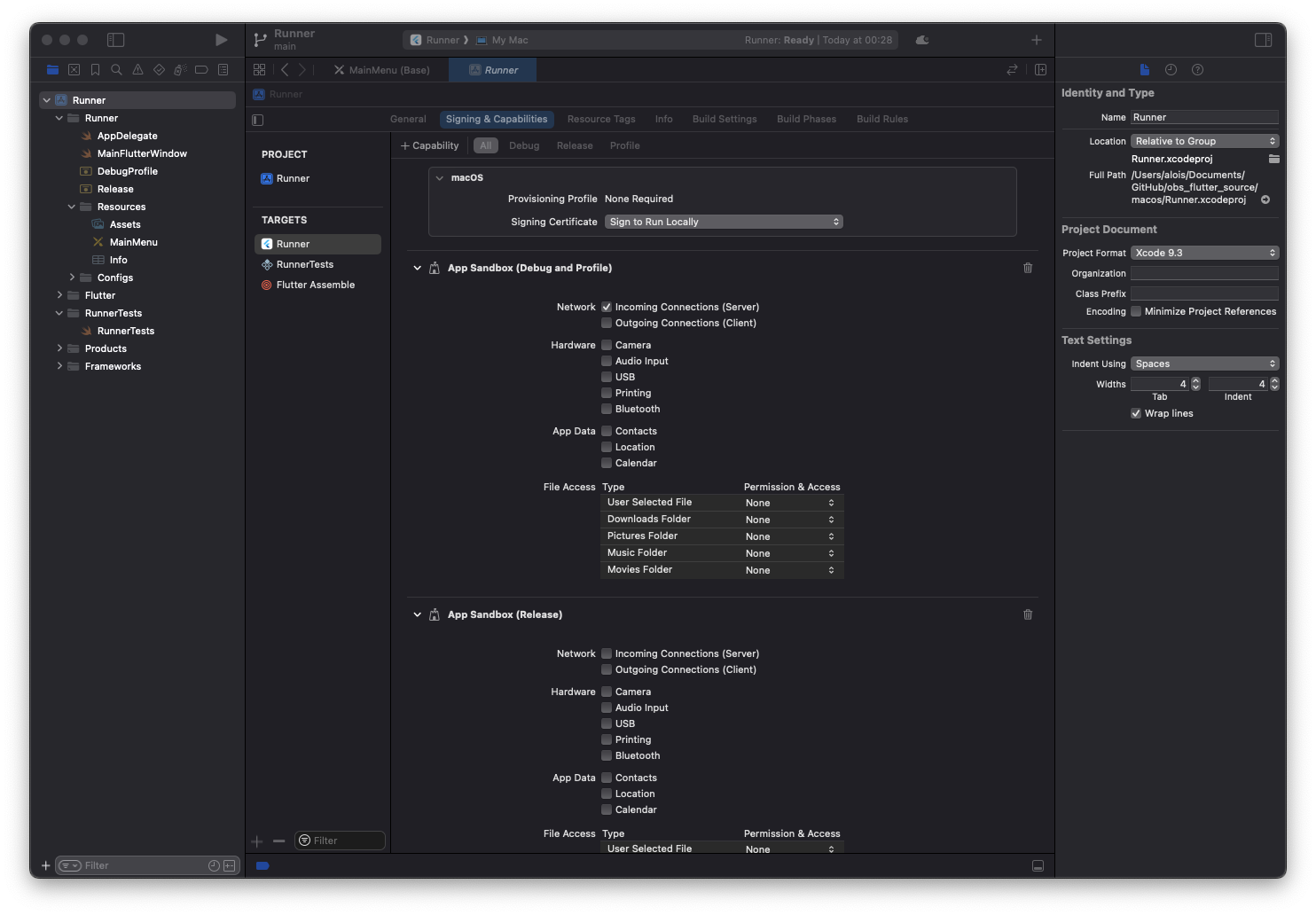Toggle the navigator sidebar icon
1316x915 pixels.
[116, 40]
